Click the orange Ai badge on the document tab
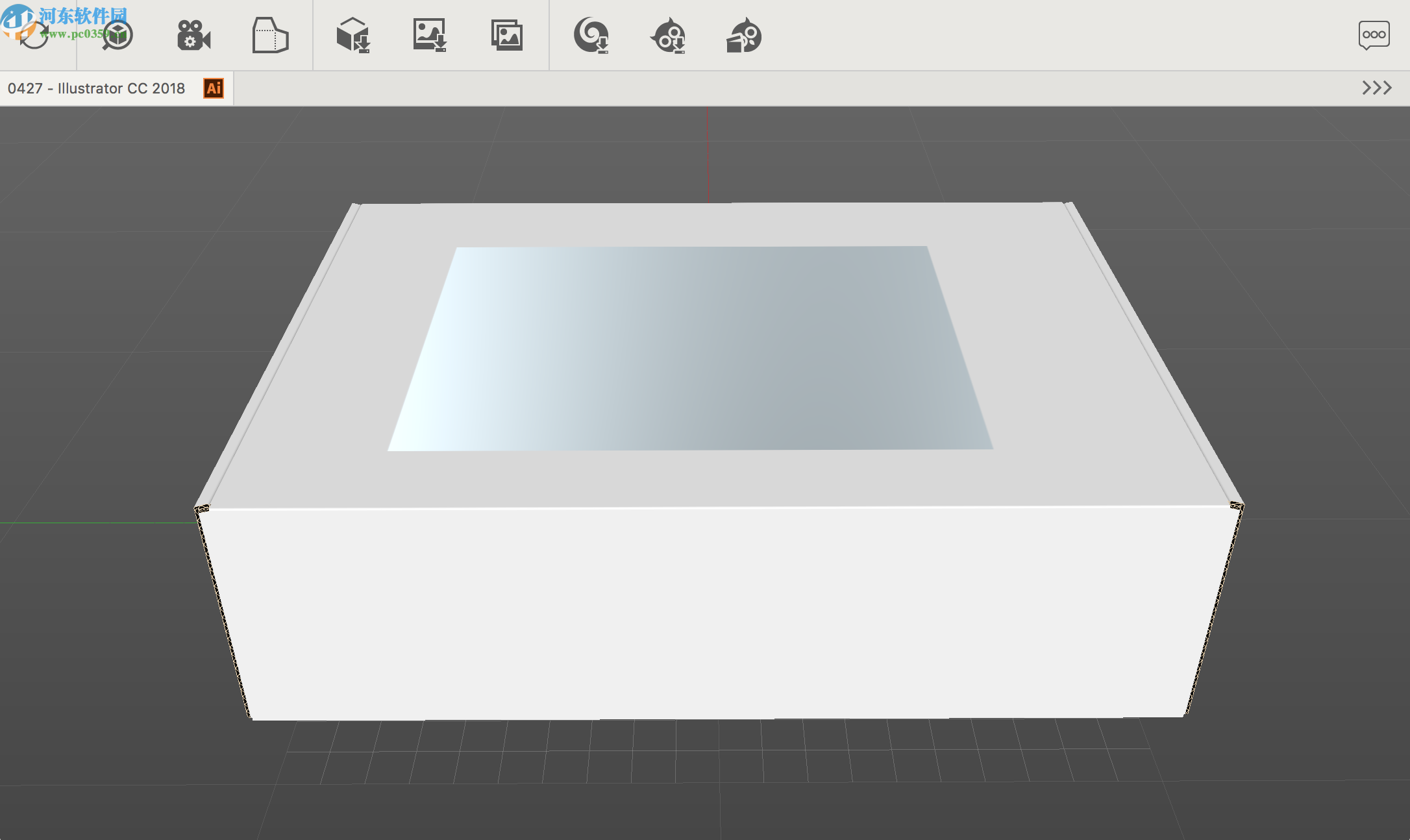The height and width of the screenshot is (840, 1410). [x=212, y=88]
